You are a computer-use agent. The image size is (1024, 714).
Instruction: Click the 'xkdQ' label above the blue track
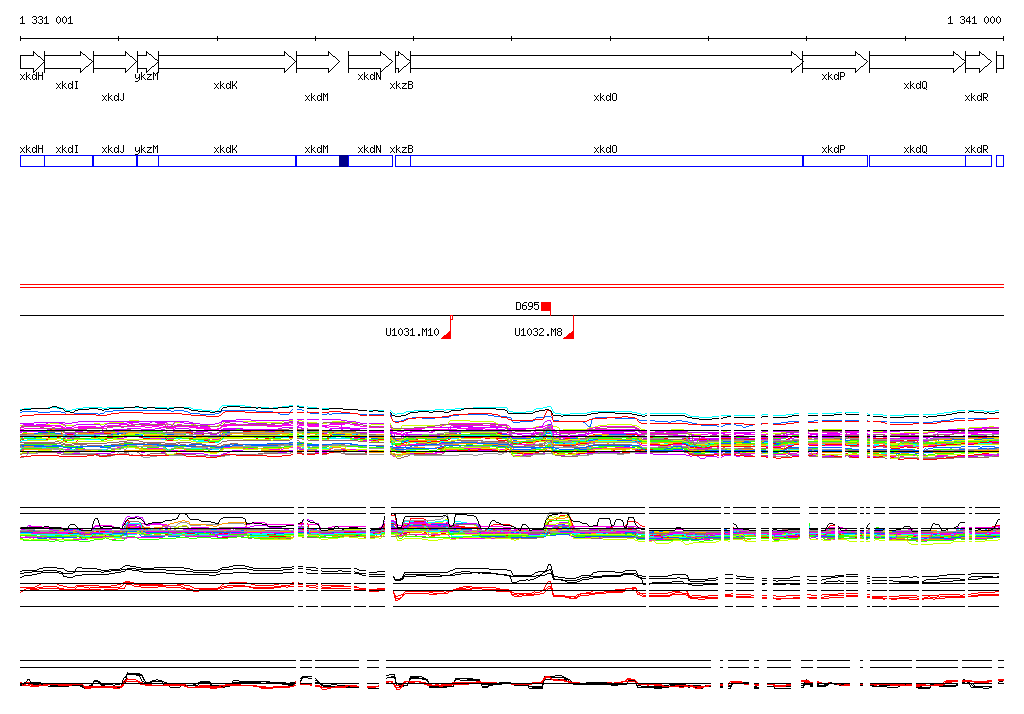coord(916,149)
